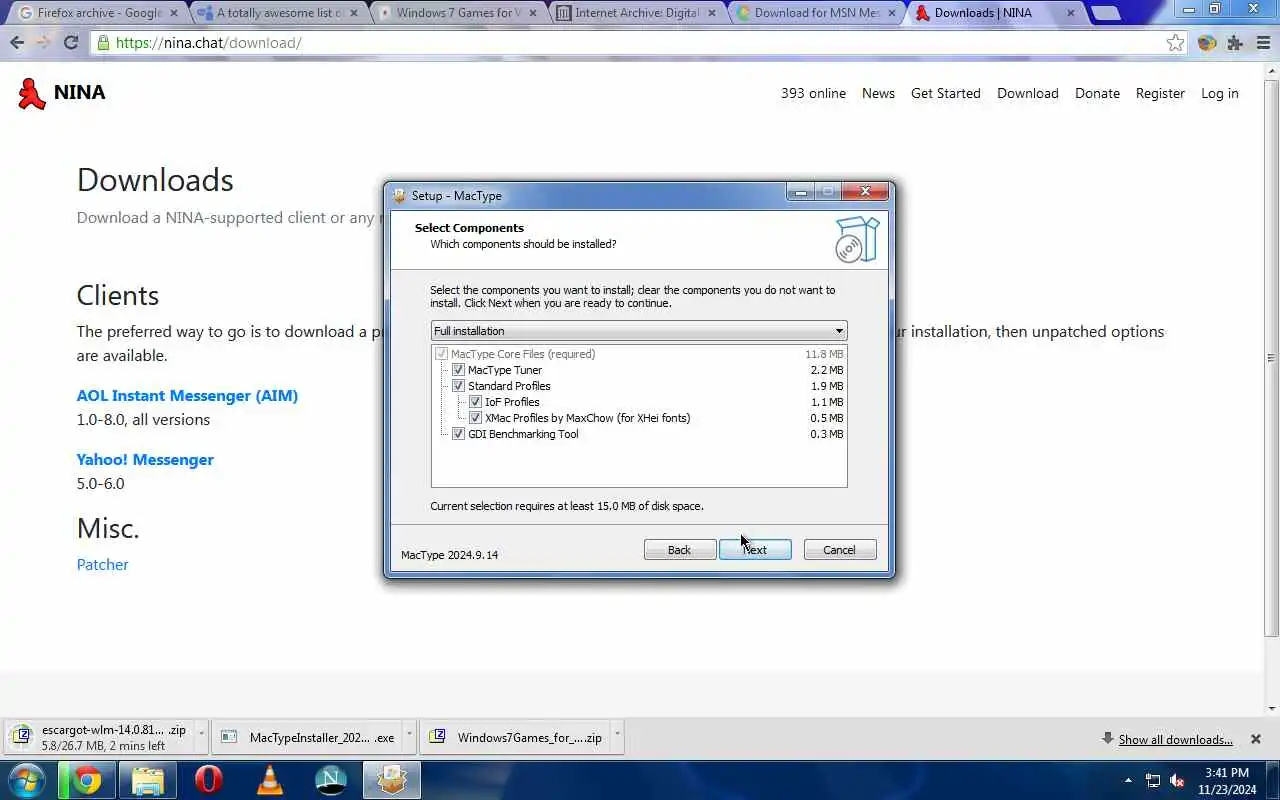Click the 393 online counter
1280x800 pixels.
[813, 93]
